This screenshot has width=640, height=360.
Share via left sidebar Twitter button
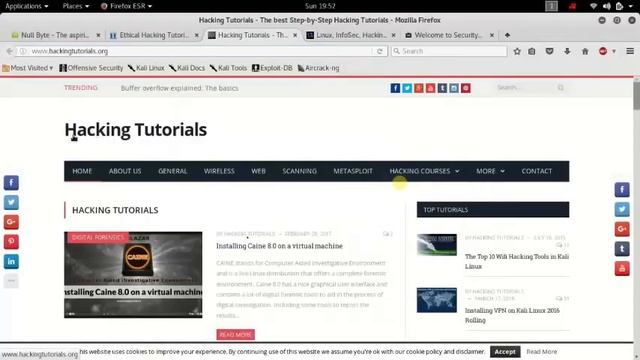click(11, 202)
